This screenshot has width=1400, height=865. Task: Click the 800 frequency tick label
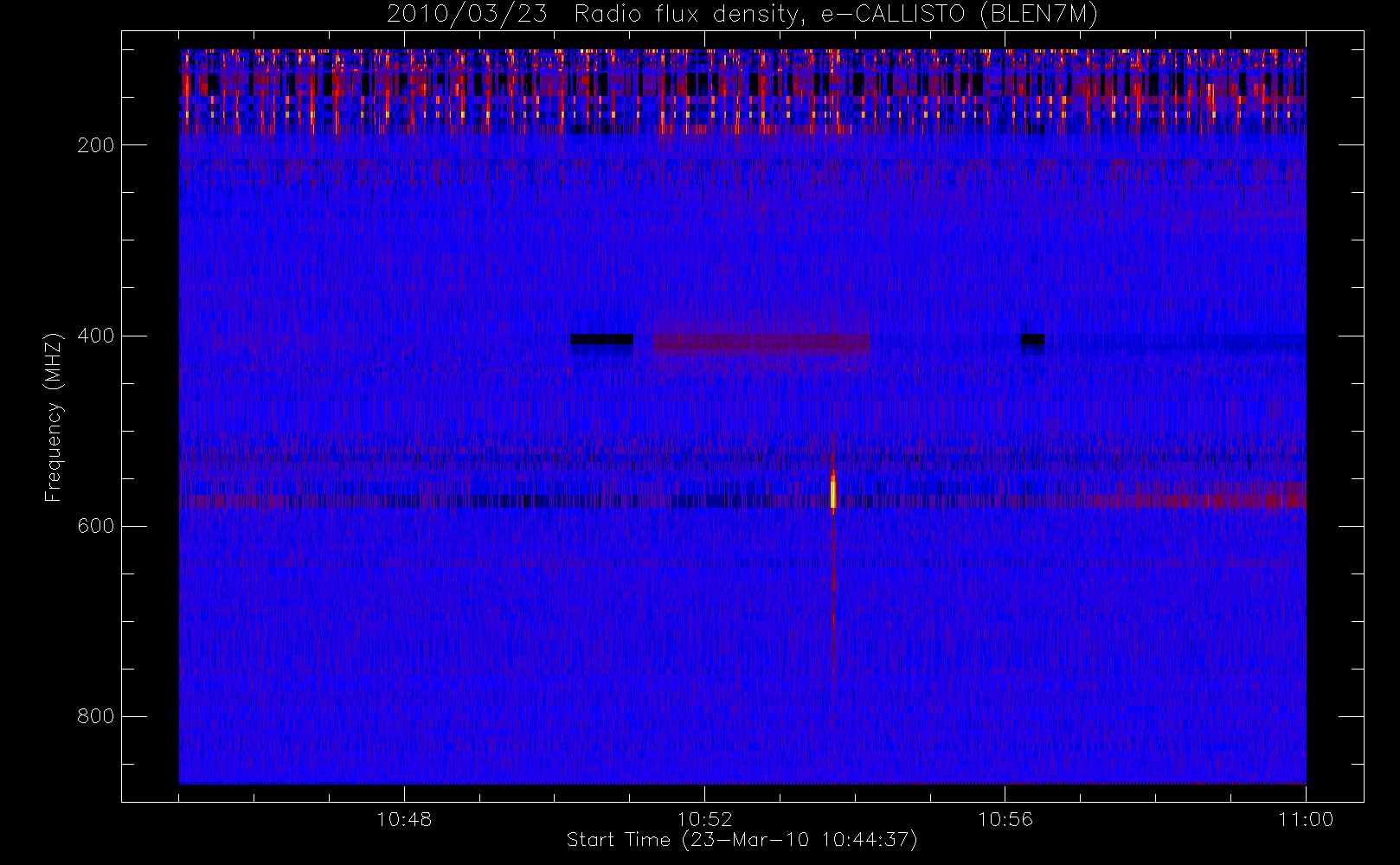point(96,716)
